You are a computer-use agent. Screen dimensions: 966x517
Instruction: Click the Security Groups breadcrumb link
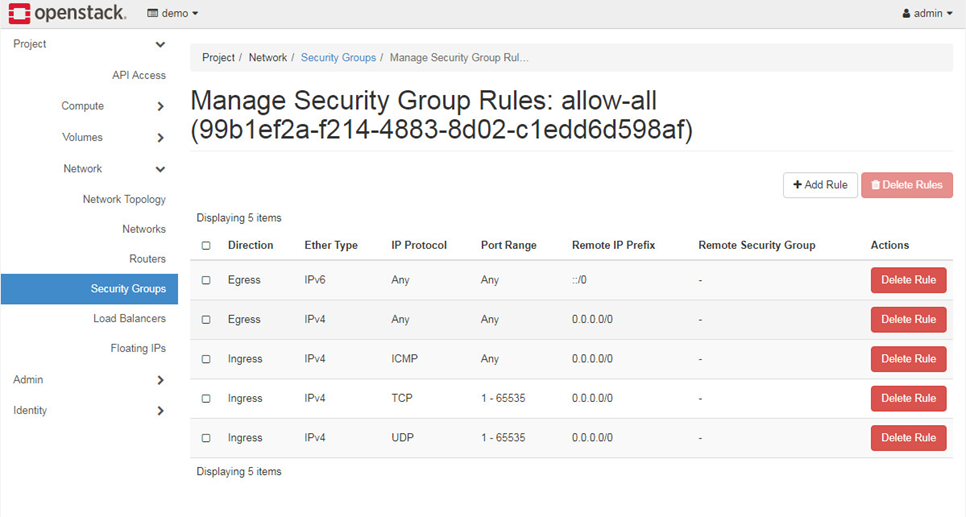(x=338, y=58)
